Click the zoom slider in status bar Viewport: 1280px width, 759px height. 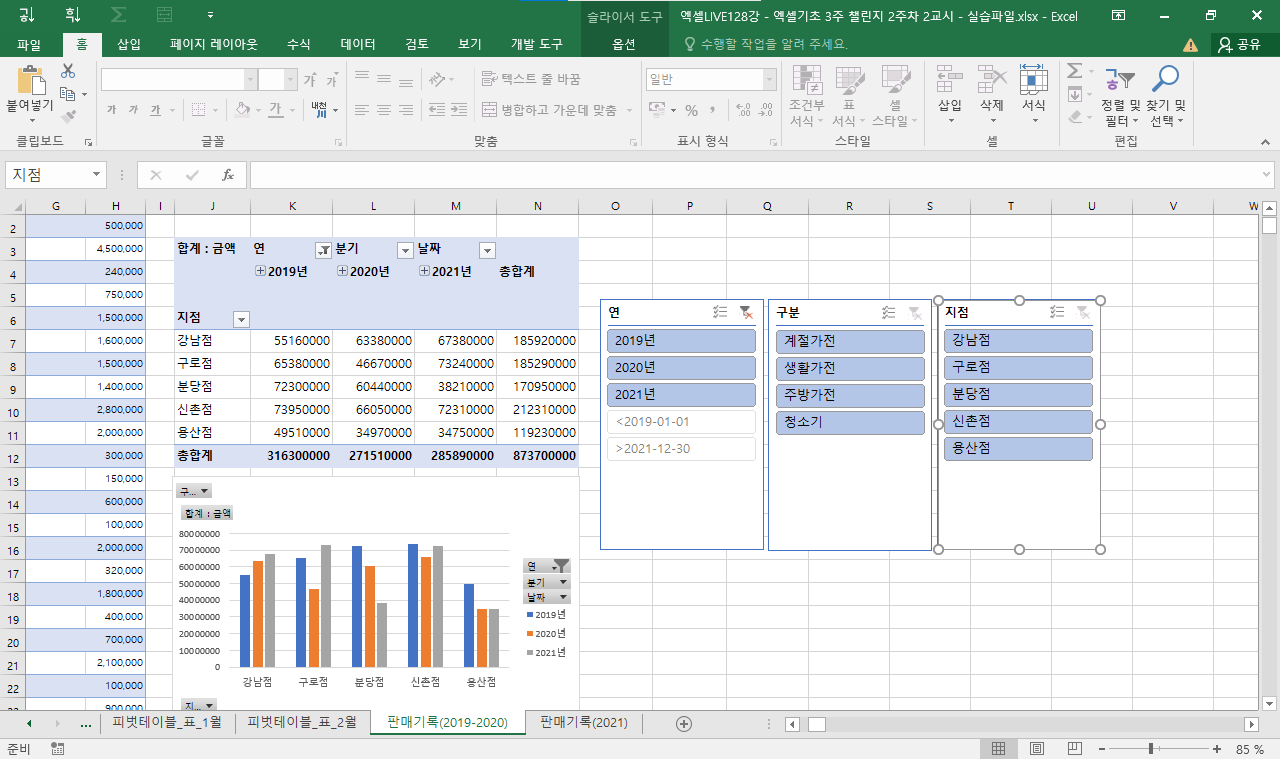coord(1153,749)
